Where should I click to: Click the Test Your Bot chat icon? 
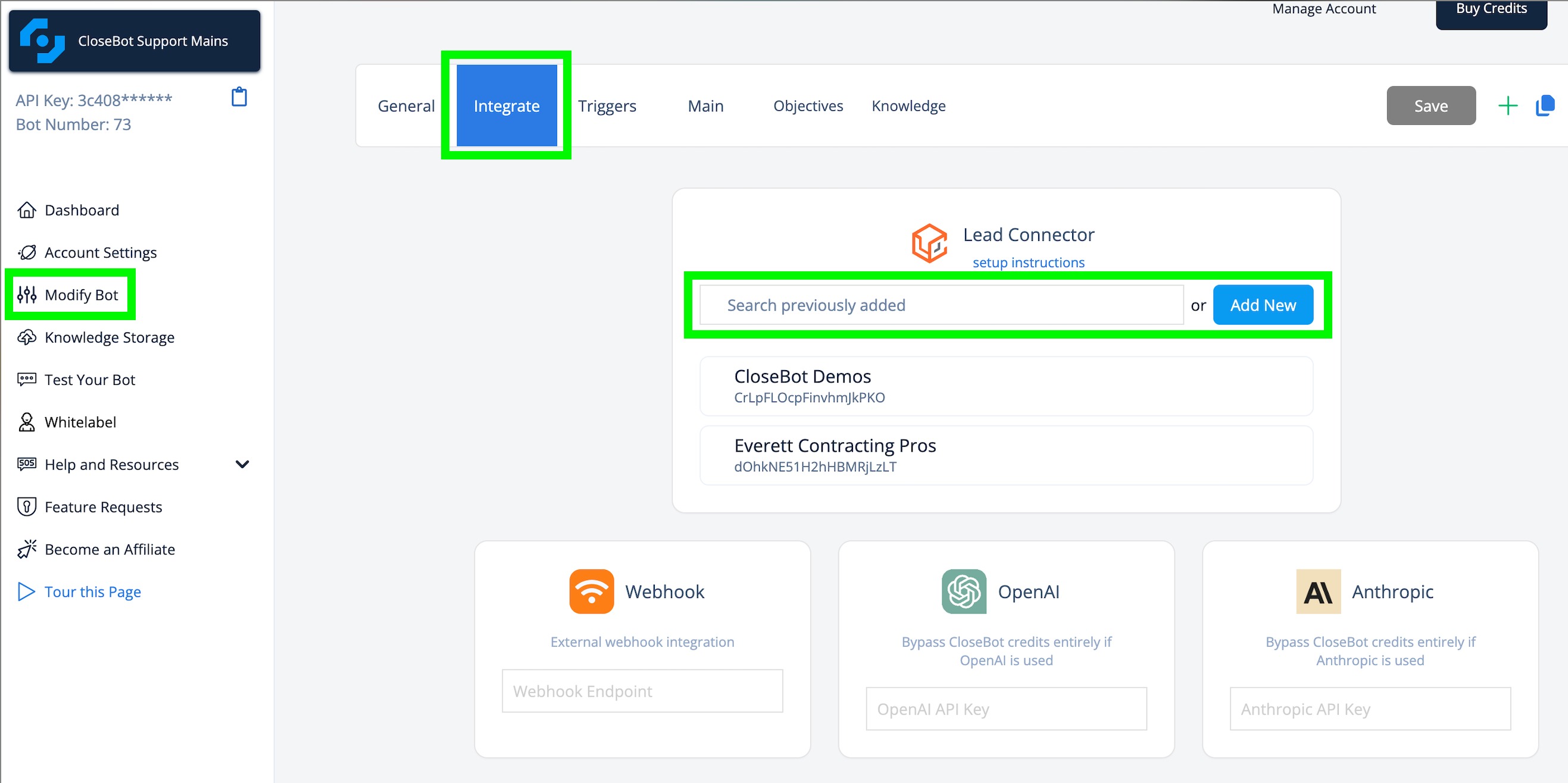click(x=27, y=380)
